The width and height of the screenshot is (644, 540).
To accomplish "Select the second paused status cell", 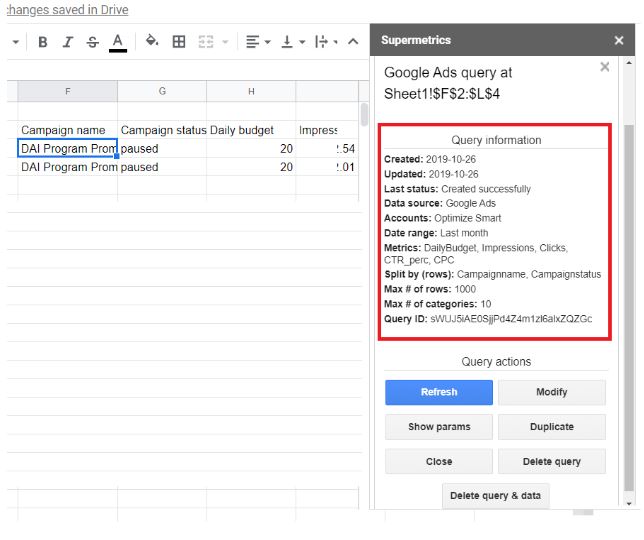I will coord(162,167).
